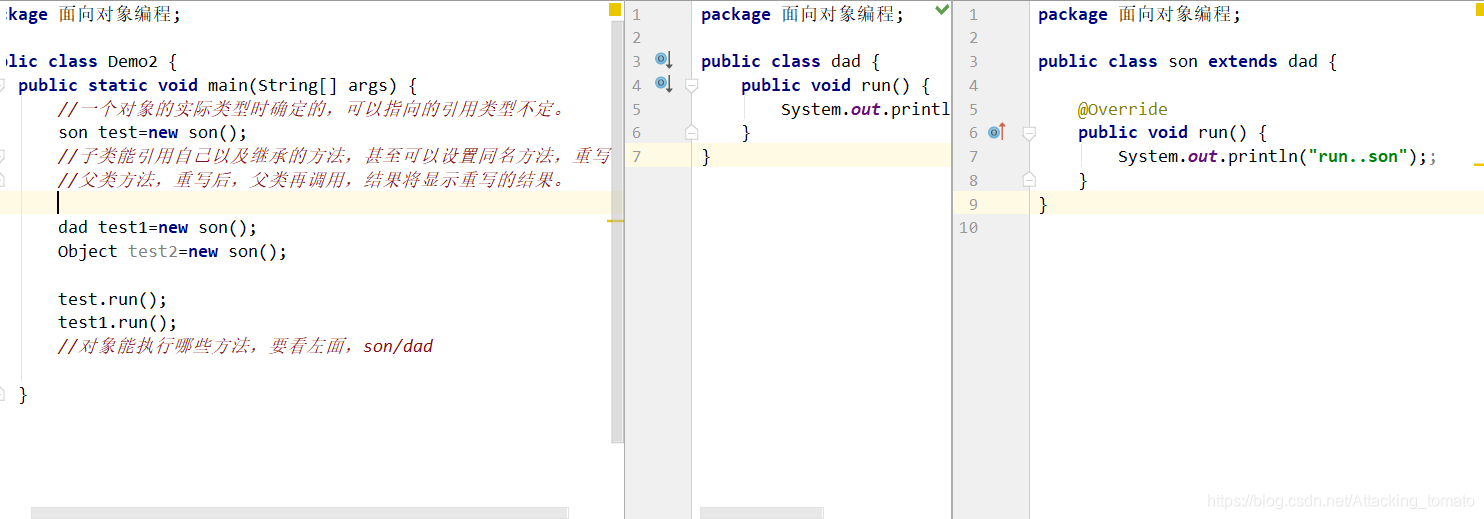
Task: Click line number 3 in the dad file gutter
Action: point(637,61)
